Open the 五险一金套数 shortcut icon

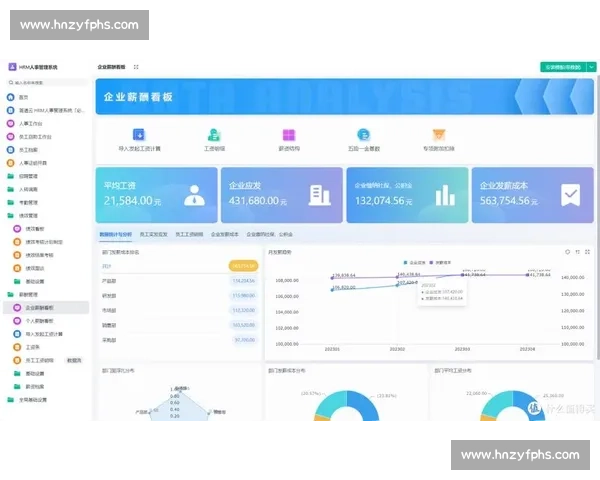click(x=363, y=135)
